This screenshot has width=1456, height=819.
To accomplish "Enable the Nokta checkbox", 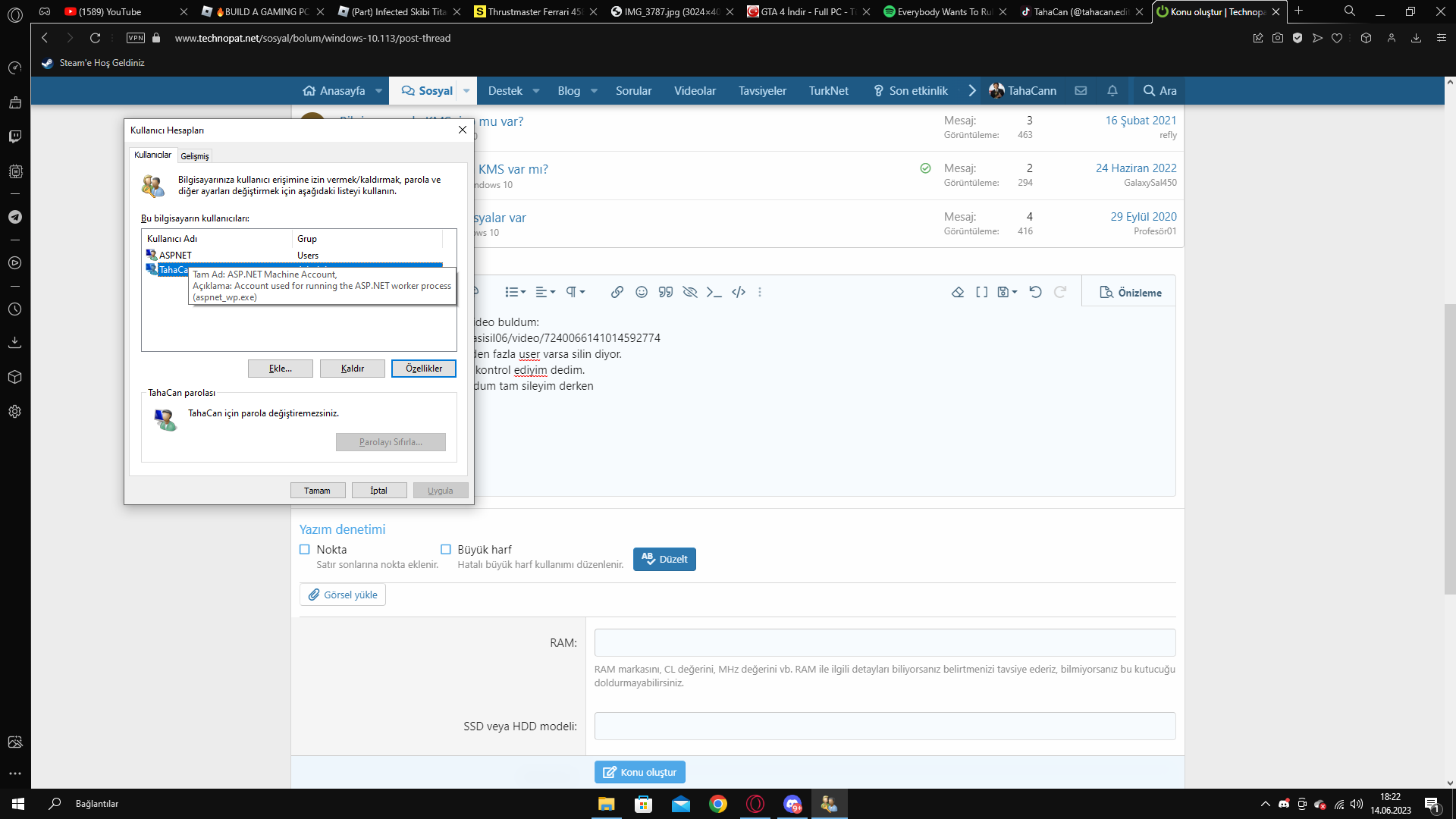I will click(305, 550).
